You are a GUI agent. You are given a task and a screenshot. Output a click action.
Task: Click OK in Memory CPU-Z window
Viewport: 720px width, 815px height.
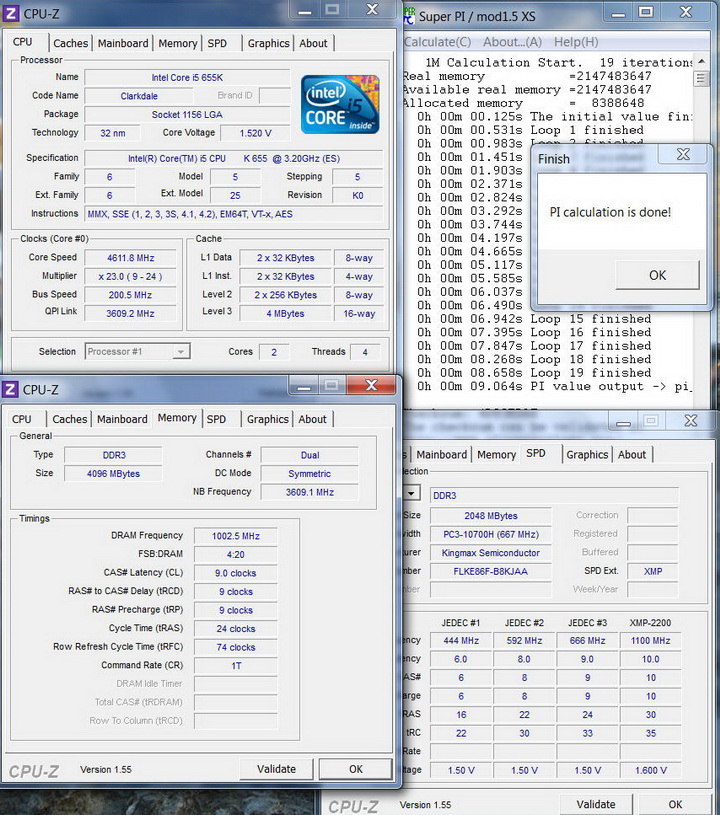[356, 769]
